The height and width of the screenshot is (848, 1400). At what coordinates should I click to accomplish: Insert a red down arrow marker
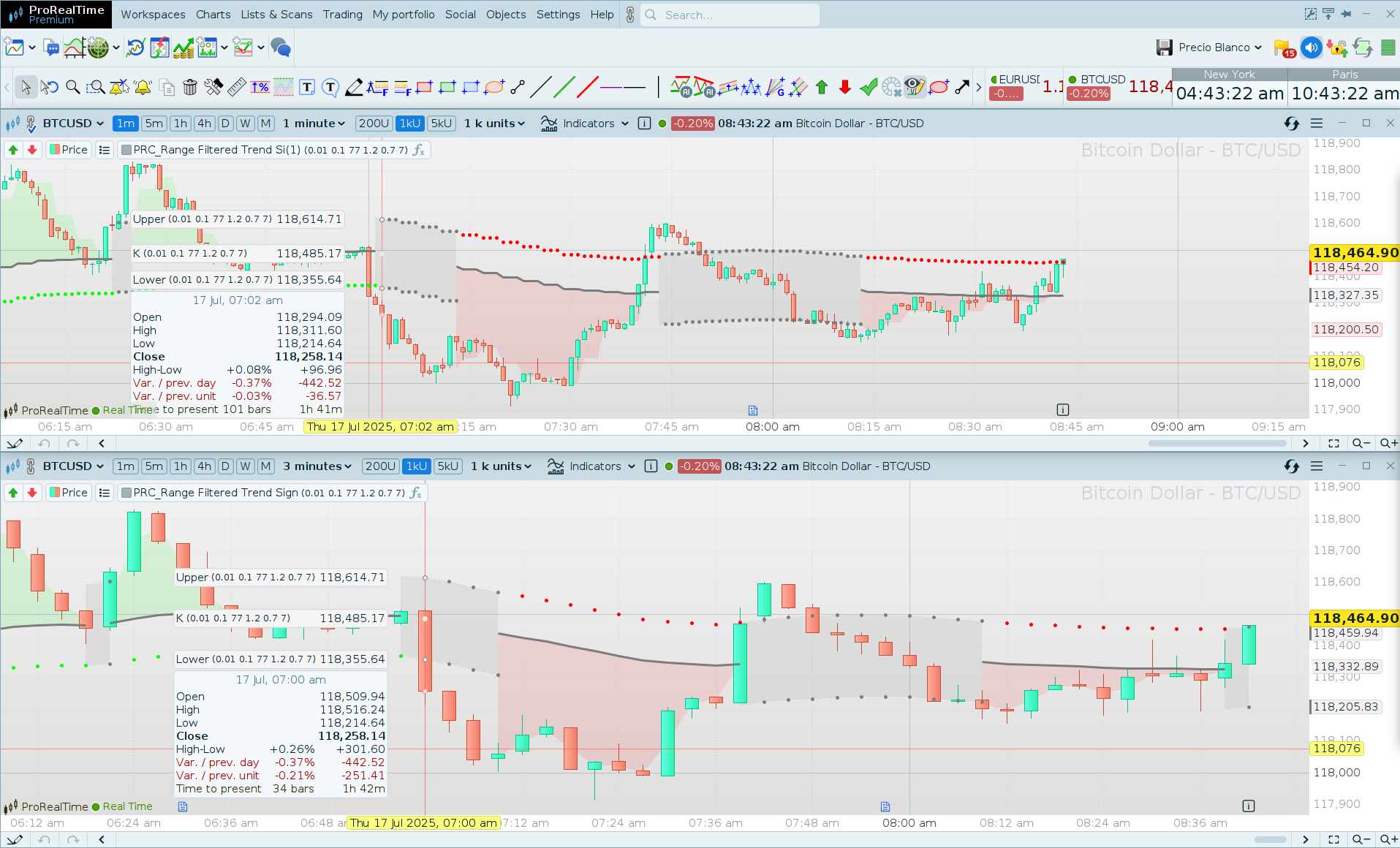[845, 88]
